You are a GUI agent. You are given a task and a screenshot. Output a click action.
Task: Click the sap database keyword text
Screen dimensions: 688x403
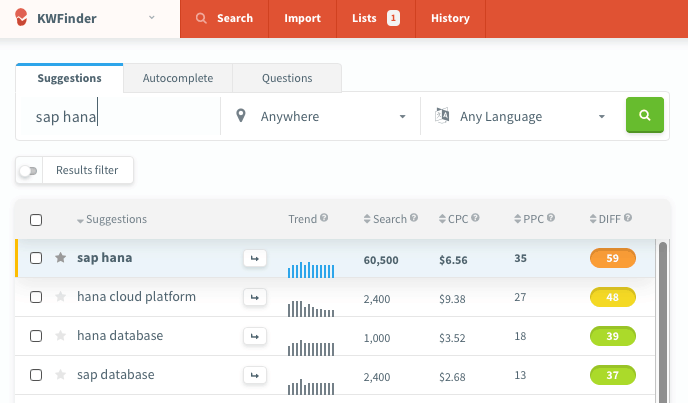pyautogui.click(x=116, y=375)
